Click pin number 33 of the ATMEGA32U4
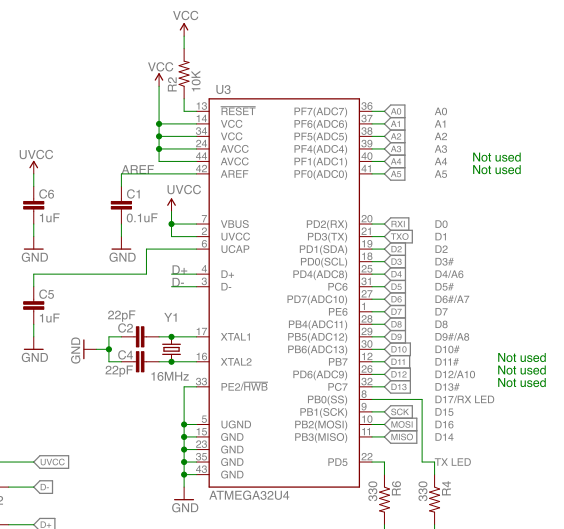This screenshot has height=529, width=564. pyautogui.click(x=202, y=381)
